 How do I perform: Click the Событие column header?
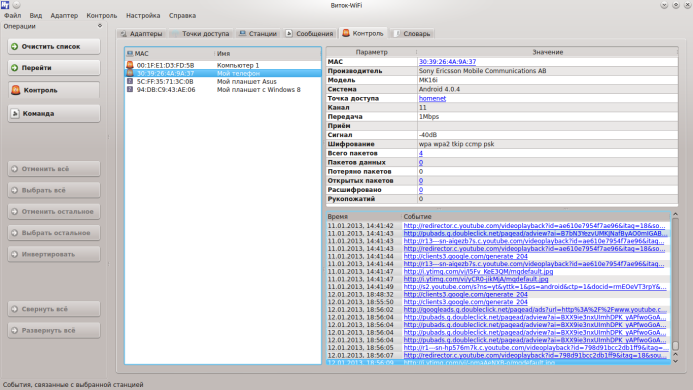[x=536, y=217]
